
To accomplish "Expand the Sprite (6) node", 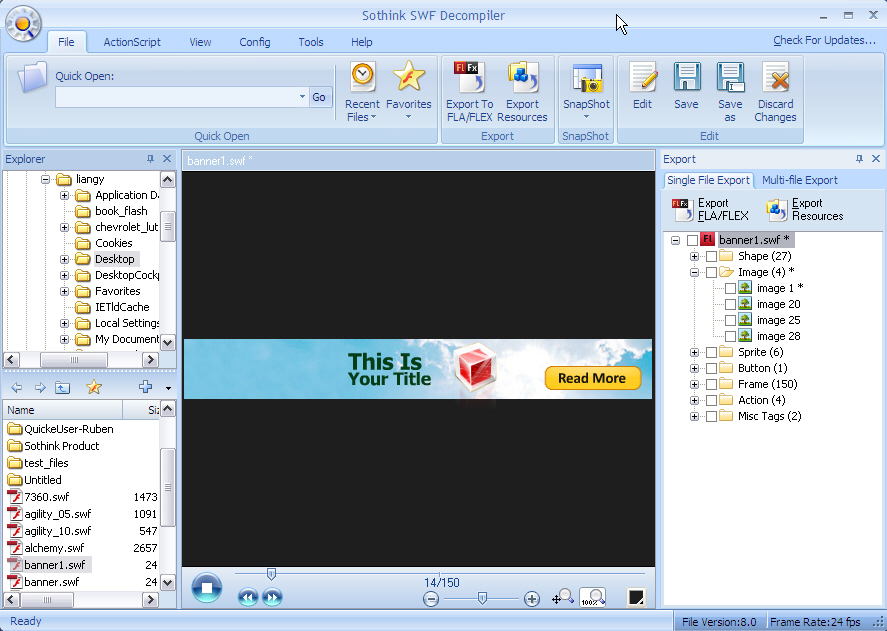I will click(x=694, y=353).
